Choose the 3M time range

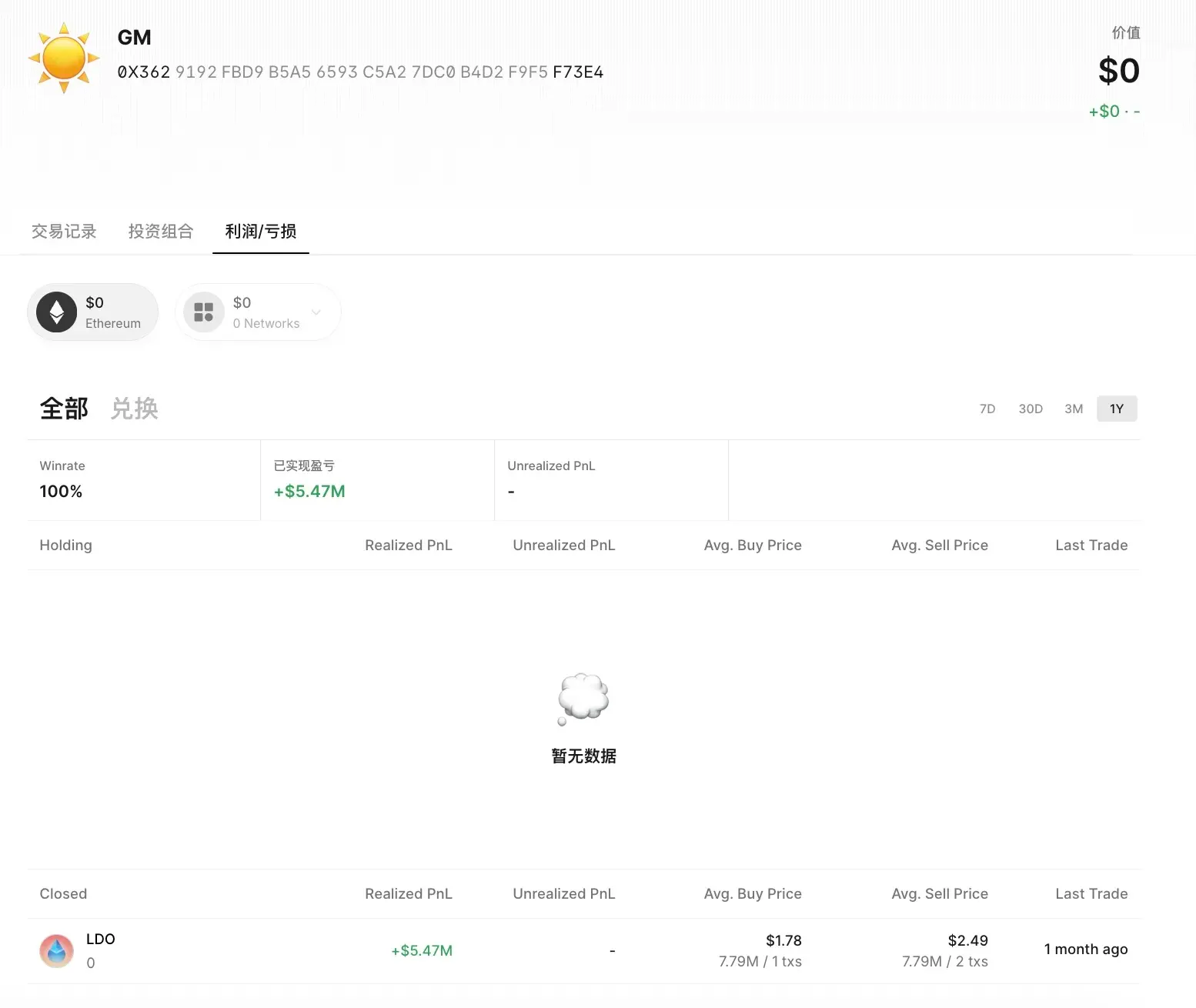tap(1074, 409)
